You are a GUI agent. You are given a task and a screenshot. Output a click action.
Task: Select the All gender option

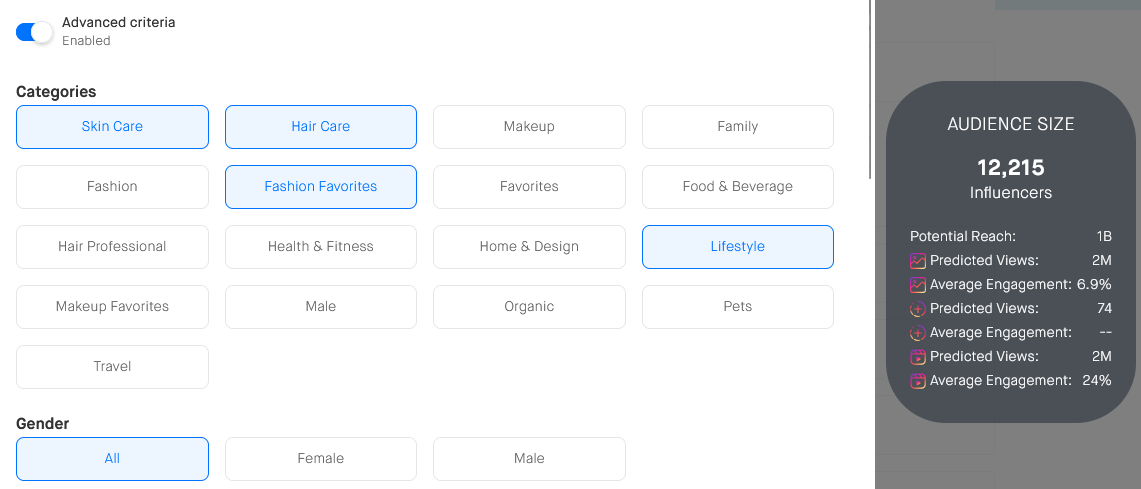(112, 459)
